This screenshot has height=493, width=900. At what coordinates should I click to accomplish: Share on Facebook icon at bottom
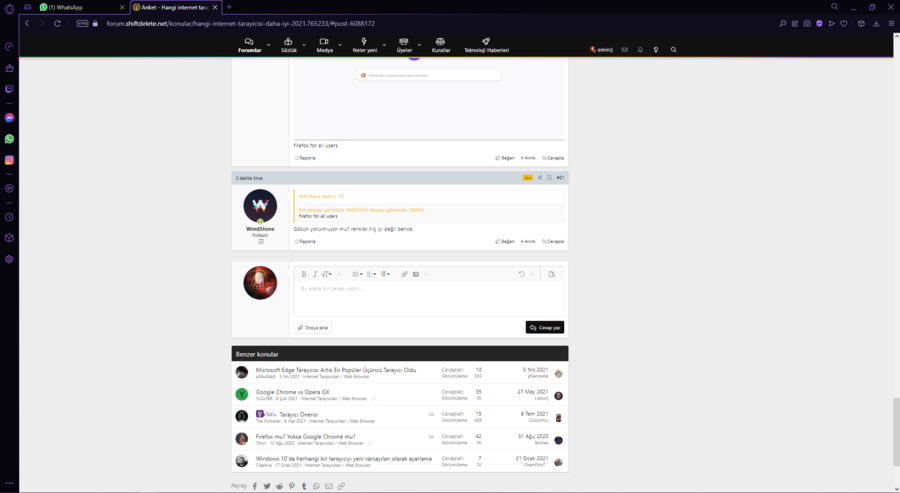click(255, 486)
